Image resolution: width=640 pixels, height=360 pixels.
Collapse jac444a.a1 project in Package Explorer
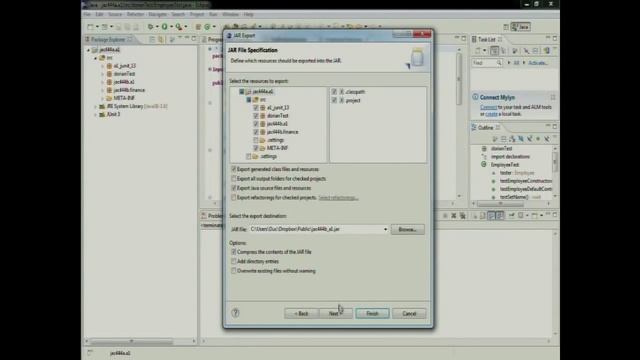88,50
